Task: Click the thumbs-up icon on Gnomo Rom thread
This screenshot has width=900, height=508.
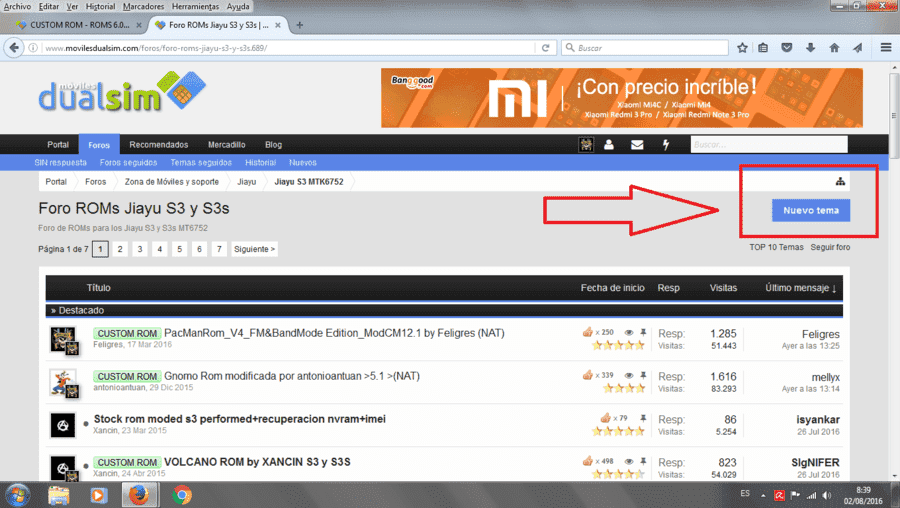Action: tap(588, 375)
